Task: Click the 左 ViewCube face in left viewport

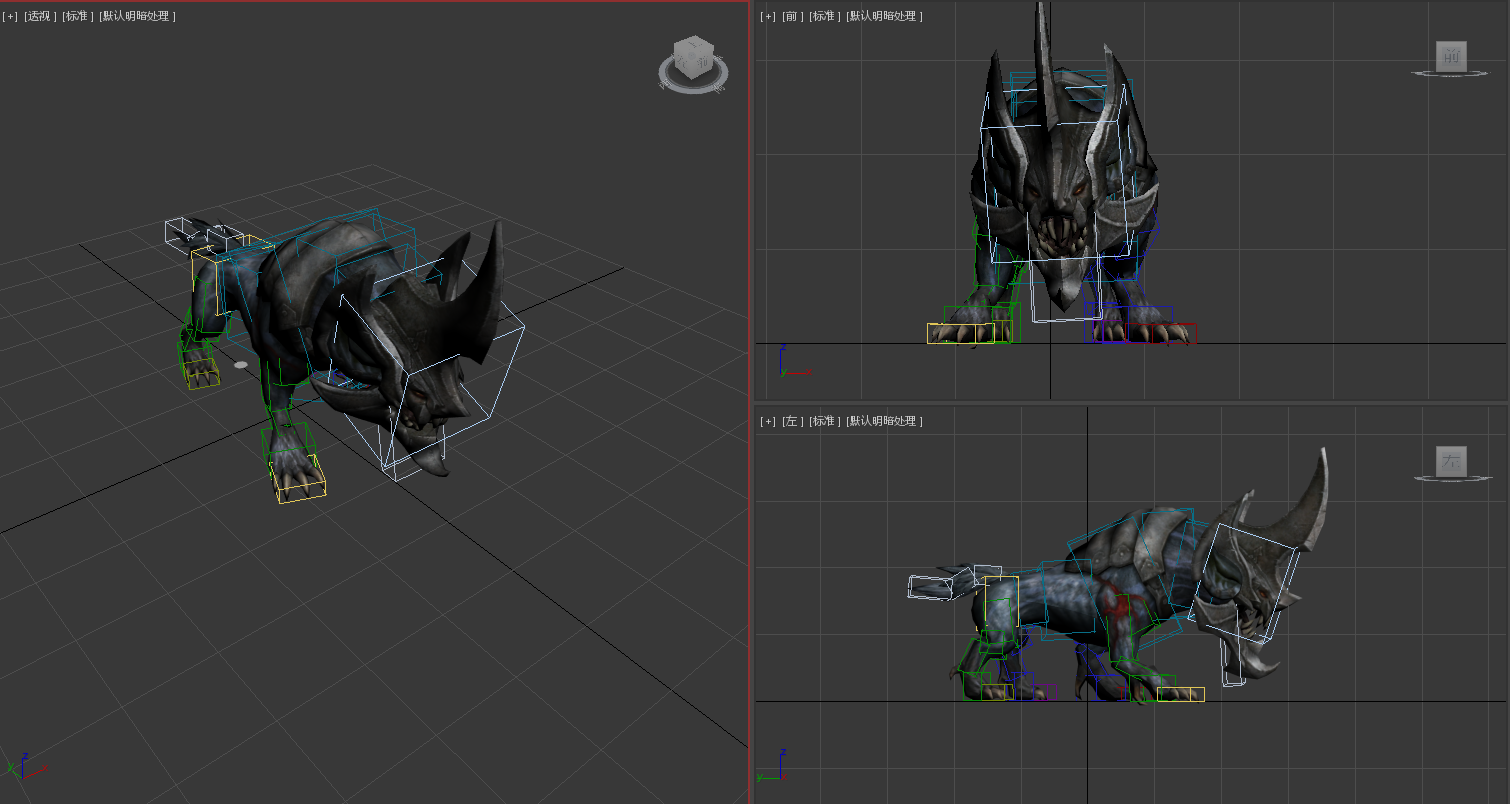Action: (1451, 461)
